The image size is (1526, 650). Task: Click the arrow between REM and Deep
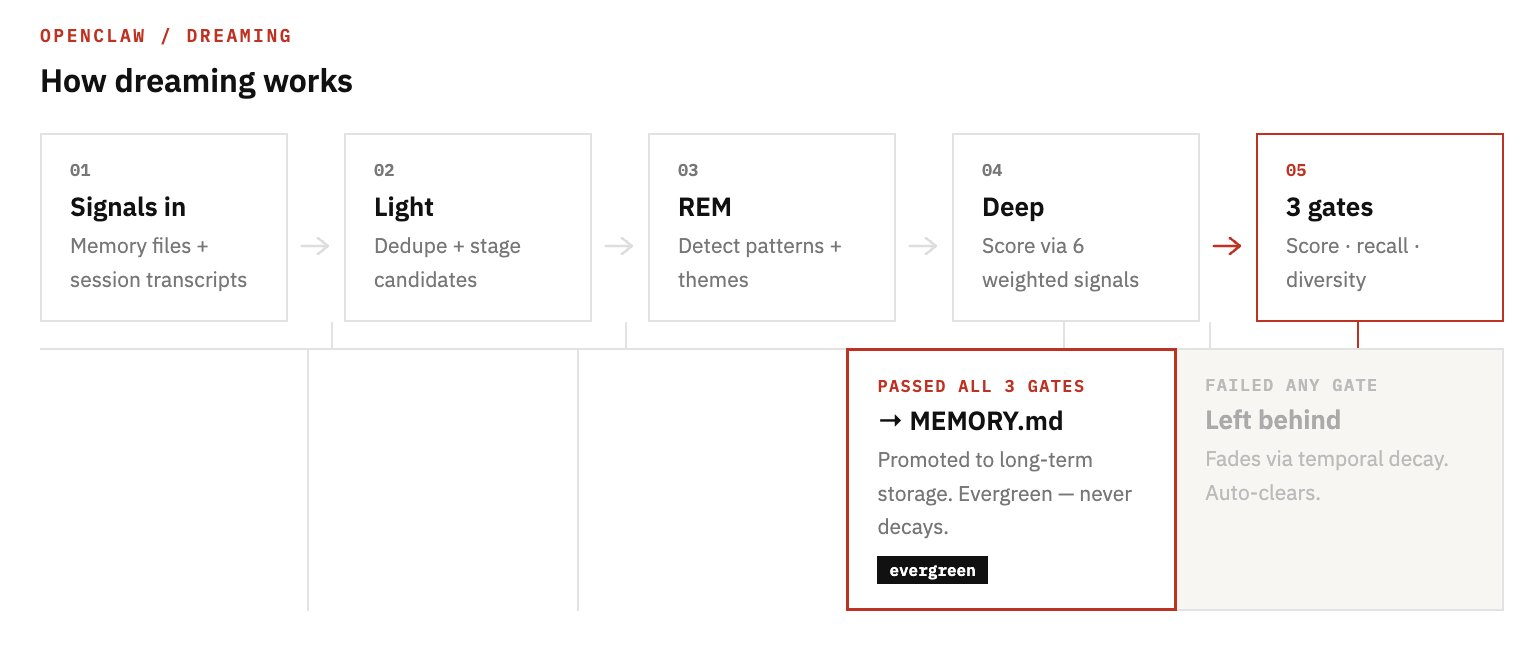click(923, 246)
